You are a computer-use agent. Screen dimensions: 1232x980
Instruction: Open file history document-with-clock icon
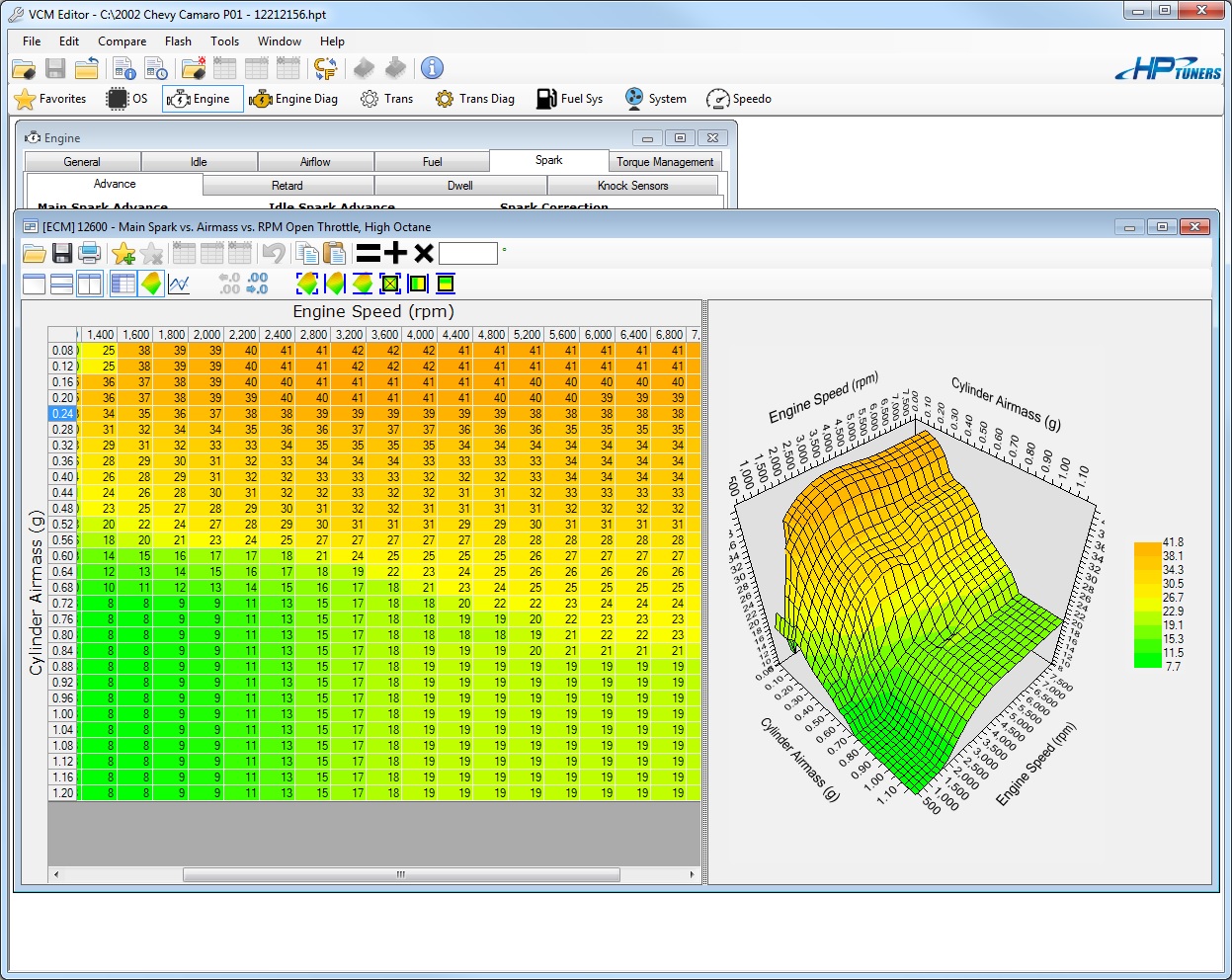(x=156, y=68)
